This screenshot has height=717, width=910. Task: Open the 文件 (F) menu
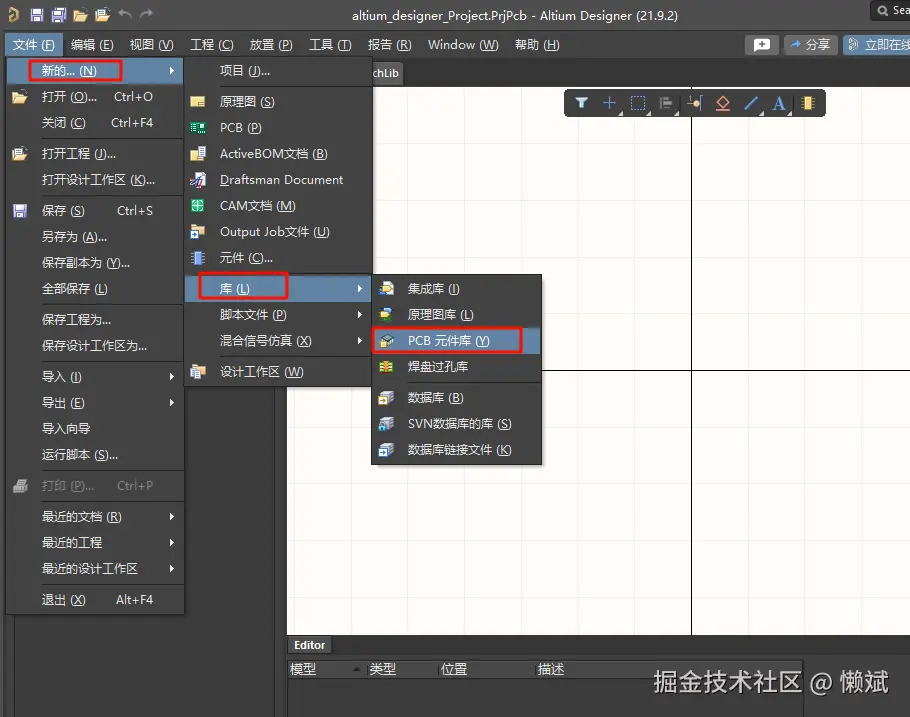coord(33,45)
